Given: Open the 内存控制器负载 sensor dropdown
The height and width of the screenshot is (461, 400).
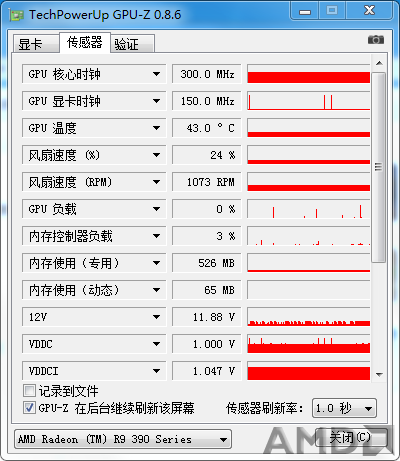Looking at the screenshot, I should pos(94,236).
